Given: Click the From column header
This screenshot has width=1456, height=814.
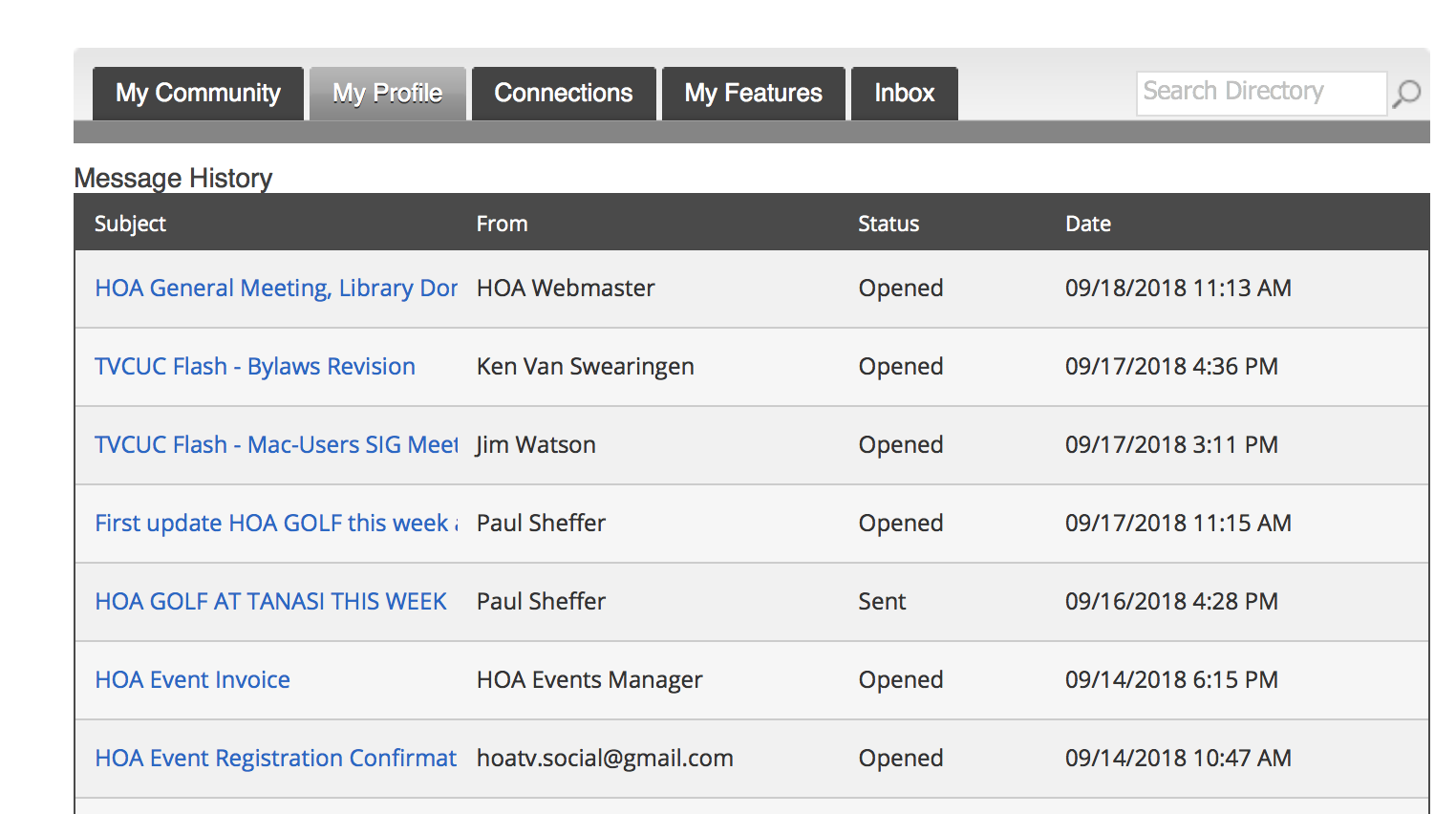Looking at the screenshot, I should [503, 224].
